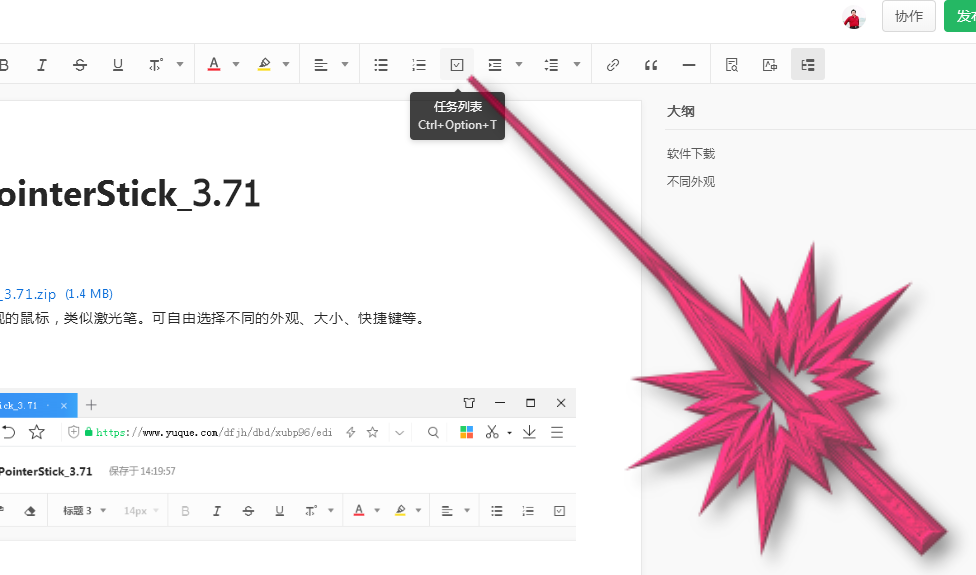Screen dimensions: 976x575
Task: Insert a block quote
Action: click(651, 65)
